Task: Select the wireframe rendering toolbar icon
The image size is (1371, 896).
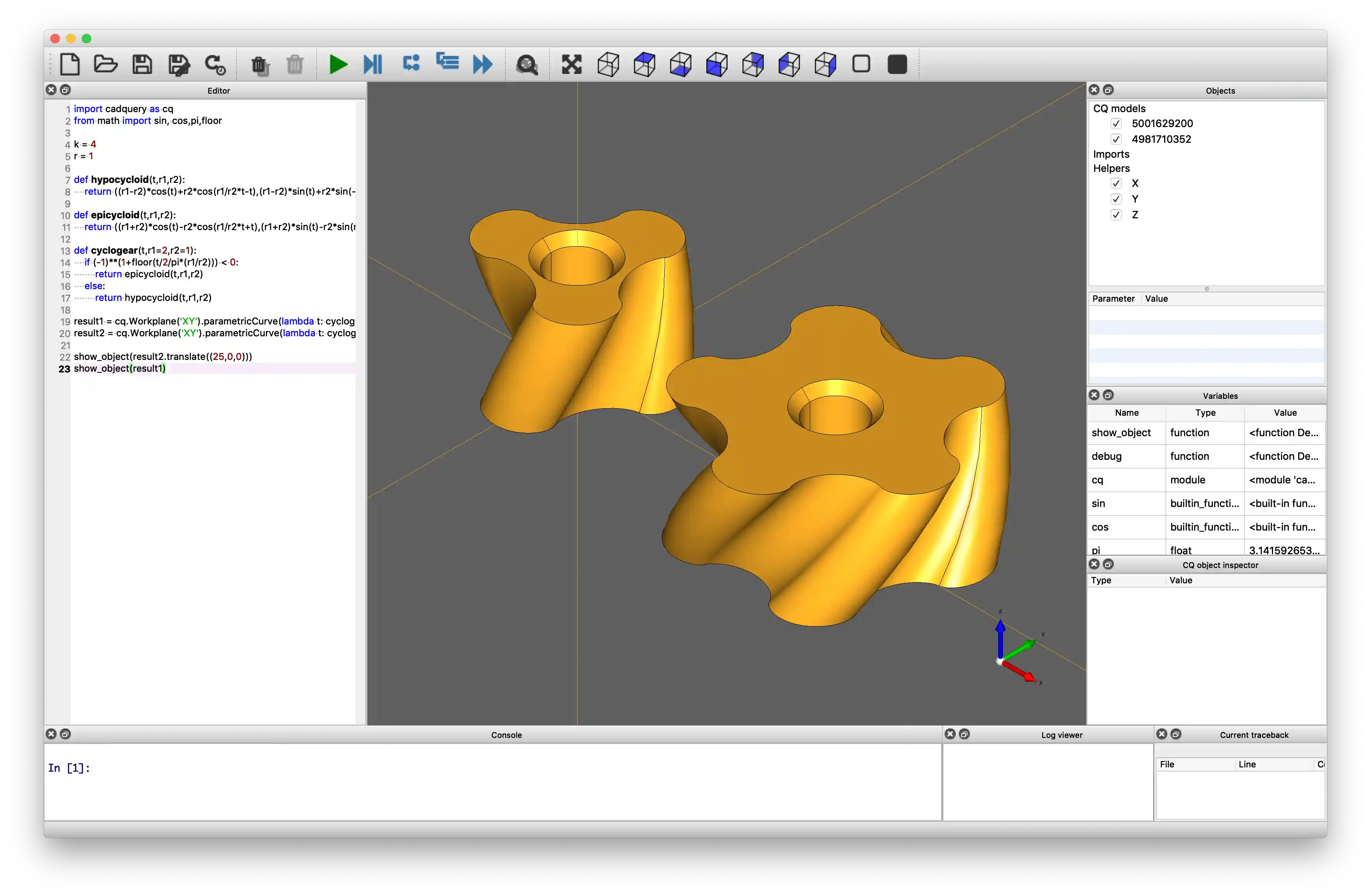Action: point(861,65)
